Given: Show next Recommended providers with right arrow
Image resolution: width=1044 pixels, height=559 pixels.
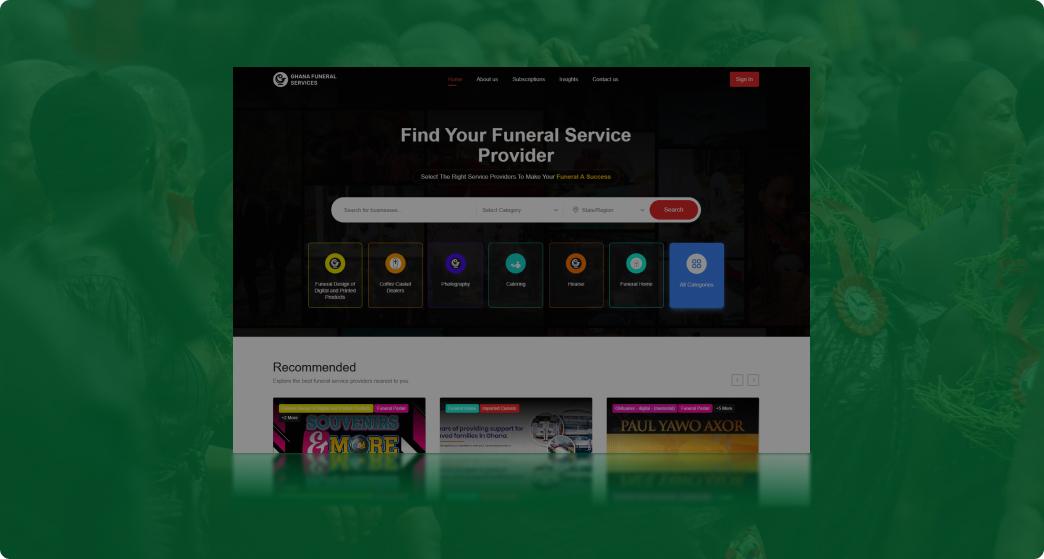Looking at the screenshot, I should (753, 380).
